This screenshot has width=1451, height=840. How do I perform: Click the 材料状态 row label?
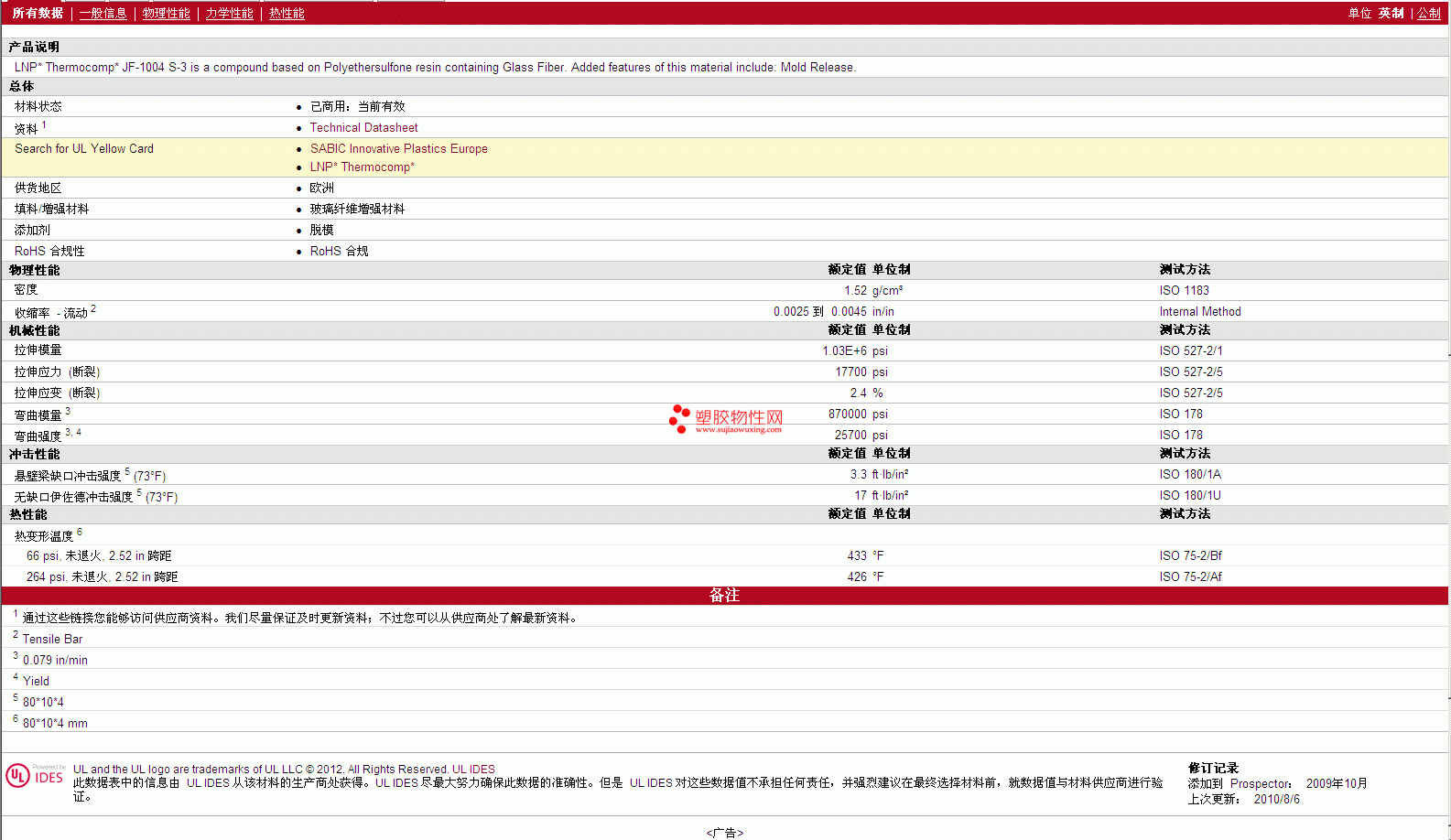coord(38,106)
